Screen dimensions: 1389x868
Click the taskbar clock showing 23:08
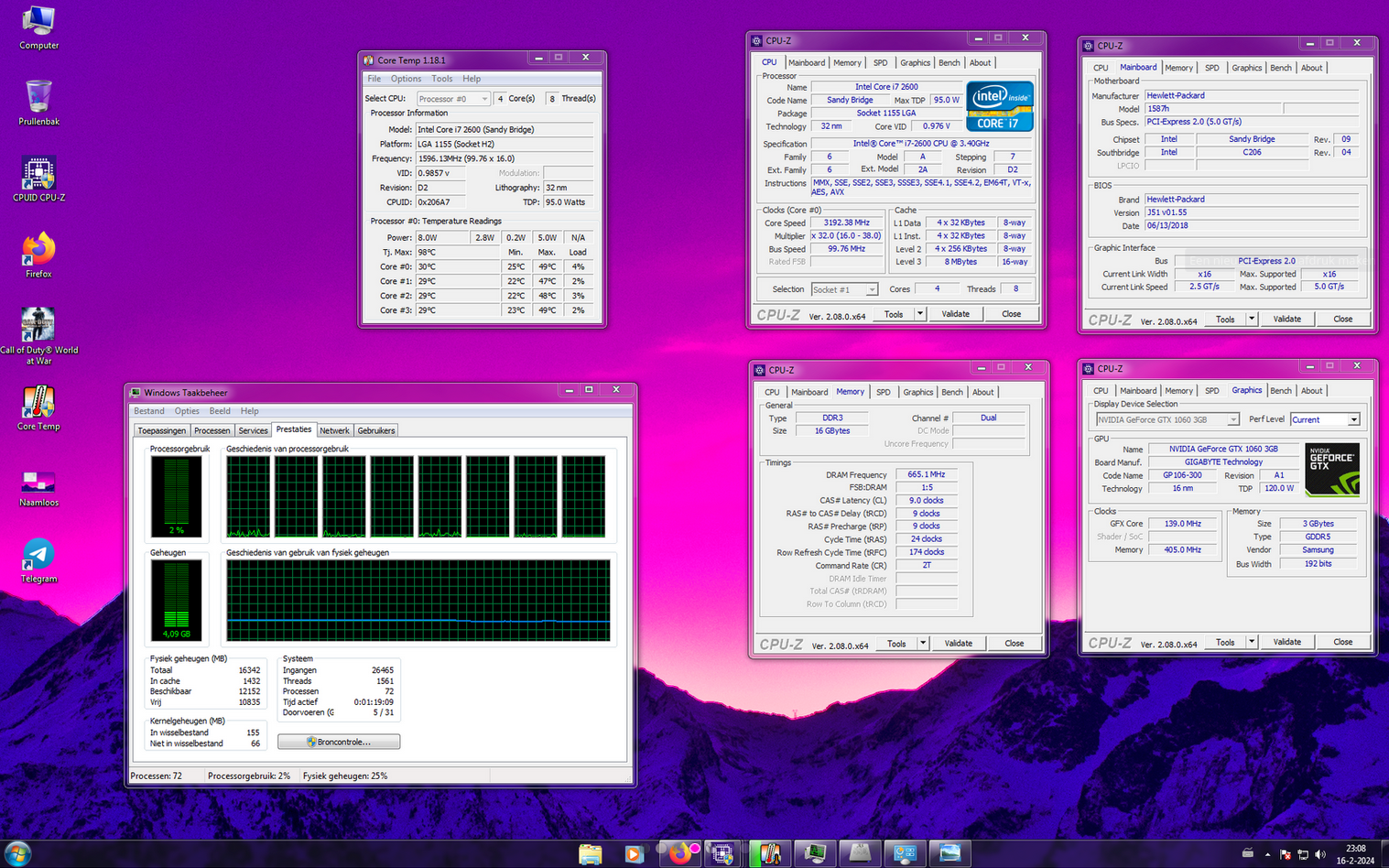point(1356,854)
